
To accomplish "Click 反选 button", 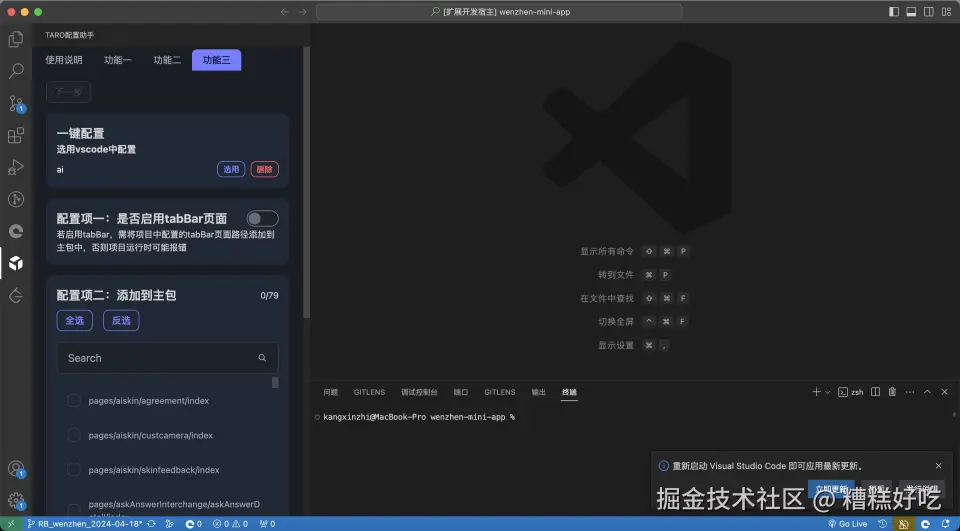I will (121, 320).
